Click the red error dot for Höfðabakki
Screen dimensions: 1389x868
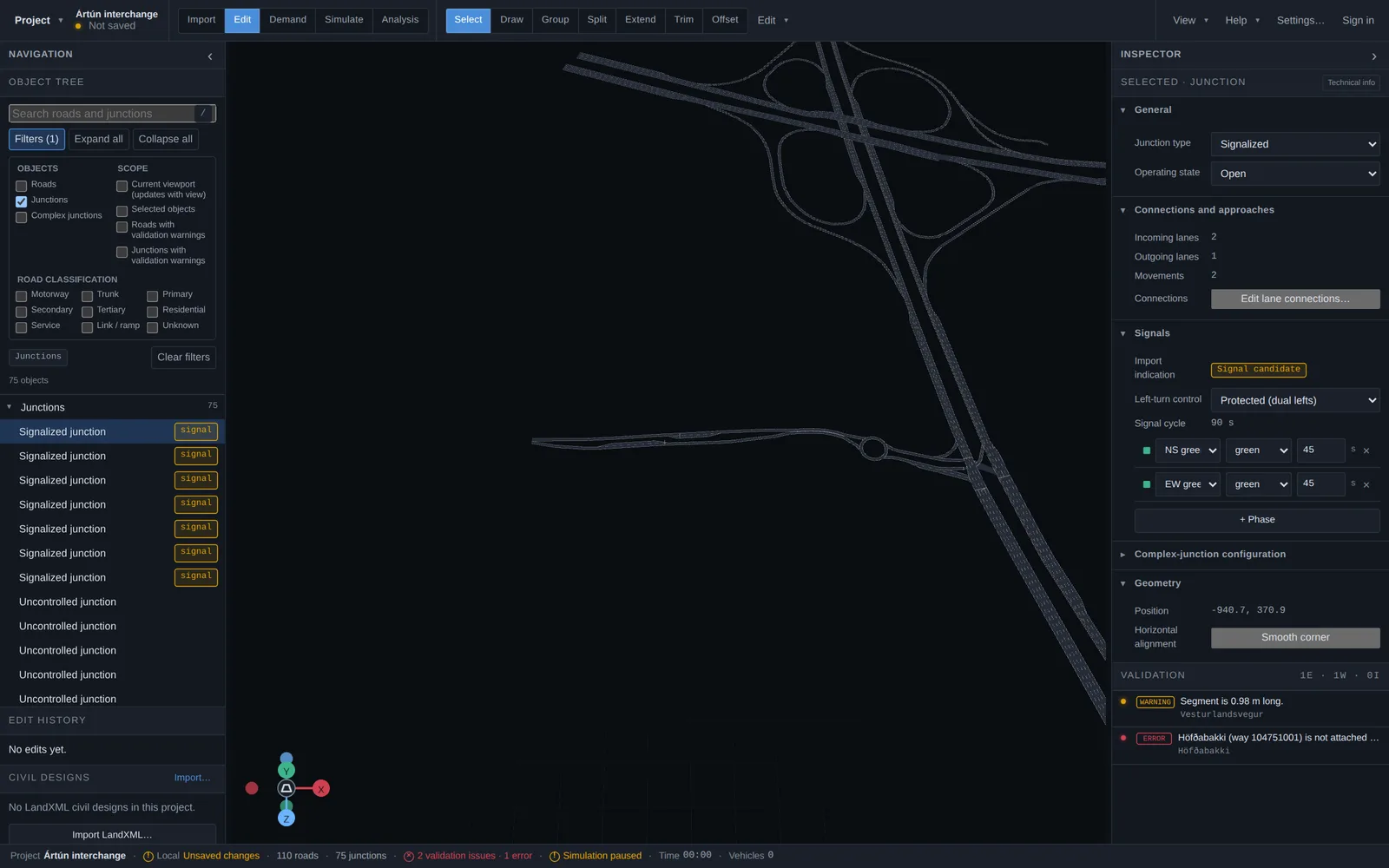point(1123,738)
